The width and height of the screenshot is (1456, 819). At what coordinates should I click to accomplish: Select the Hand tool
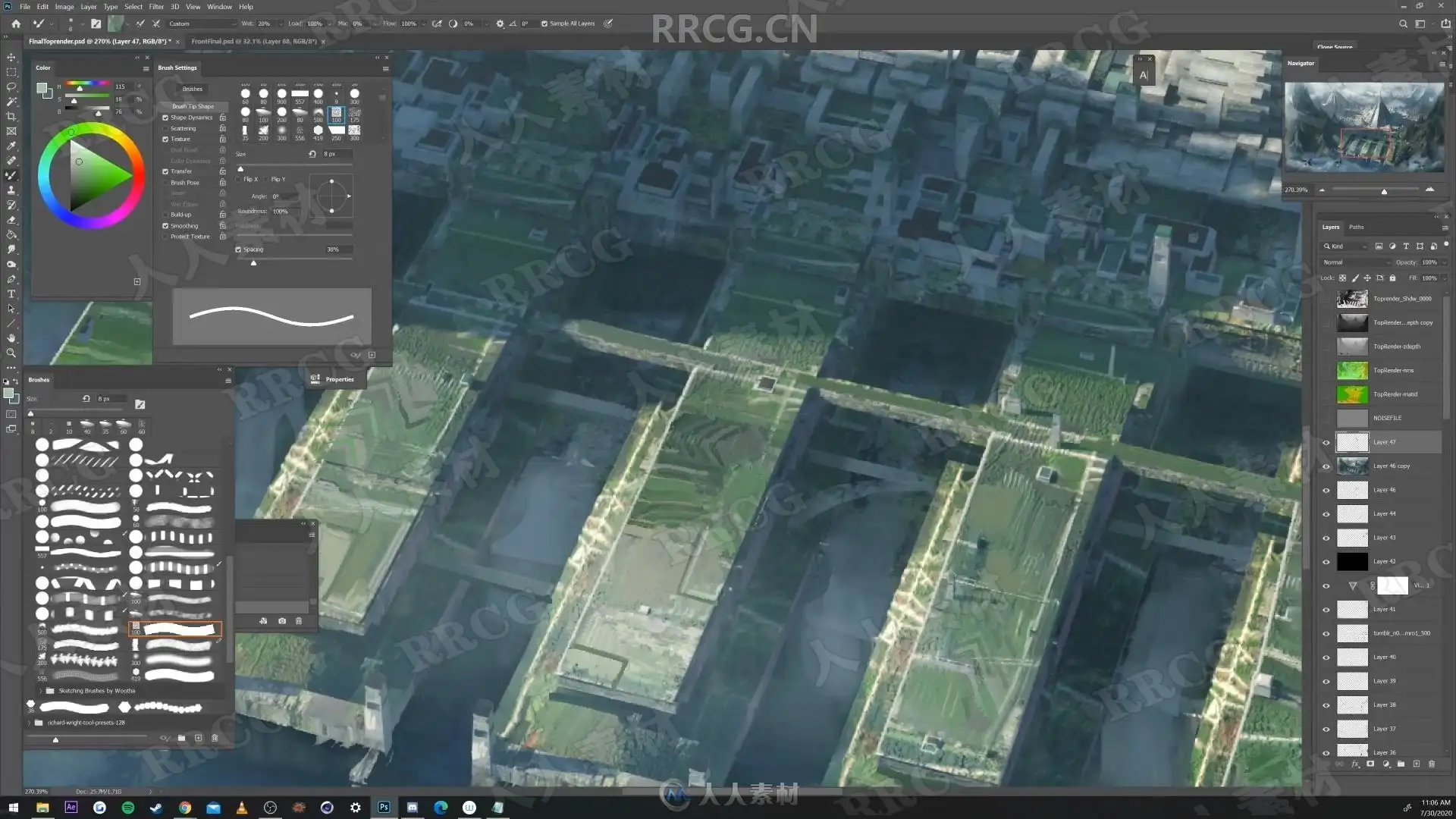11,338
